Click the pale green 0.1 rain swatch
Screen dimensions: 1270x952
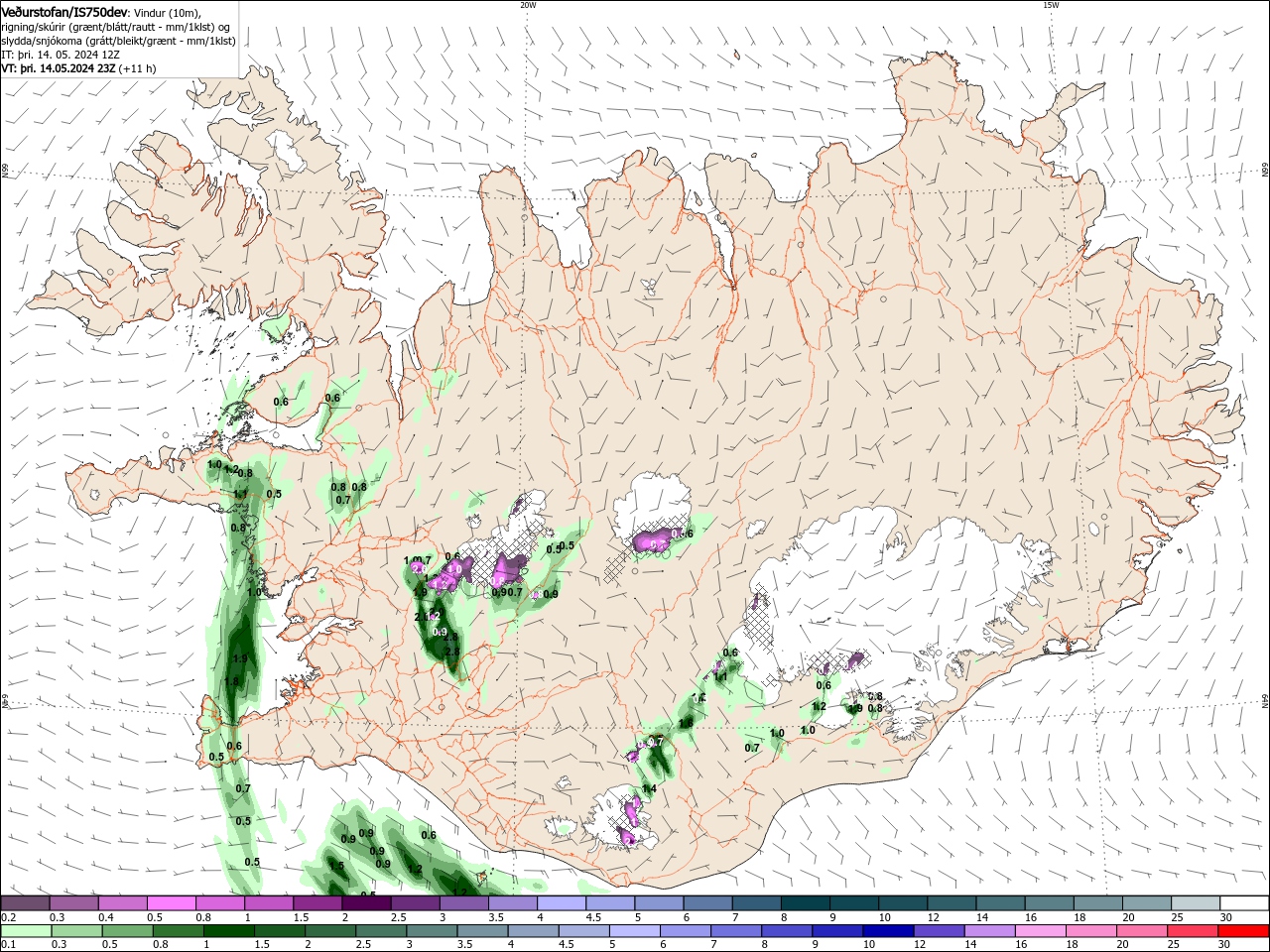[x=26, y=931]
